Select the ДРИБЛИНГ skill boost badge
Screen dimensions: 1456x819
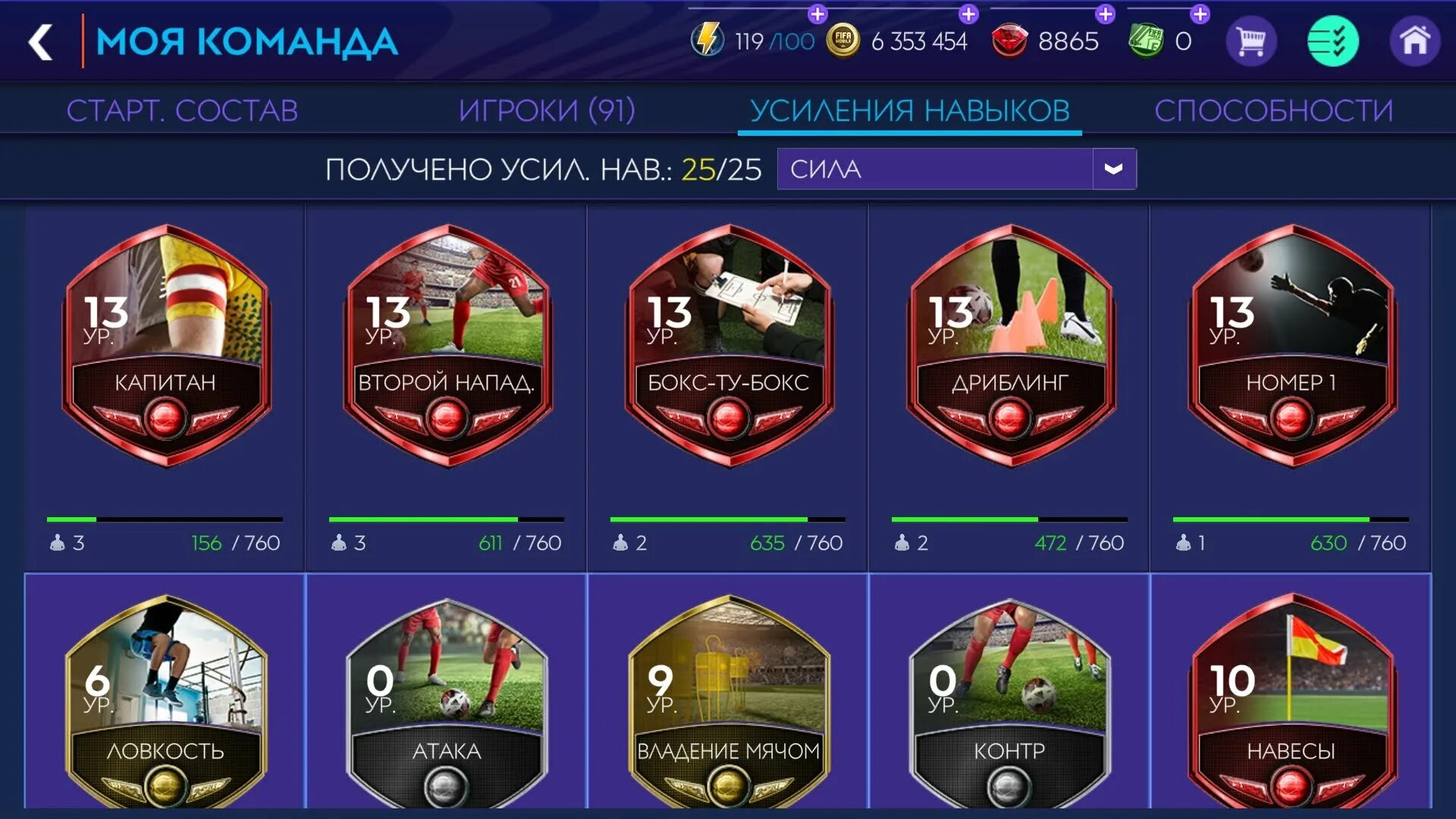coord(1010,345)
